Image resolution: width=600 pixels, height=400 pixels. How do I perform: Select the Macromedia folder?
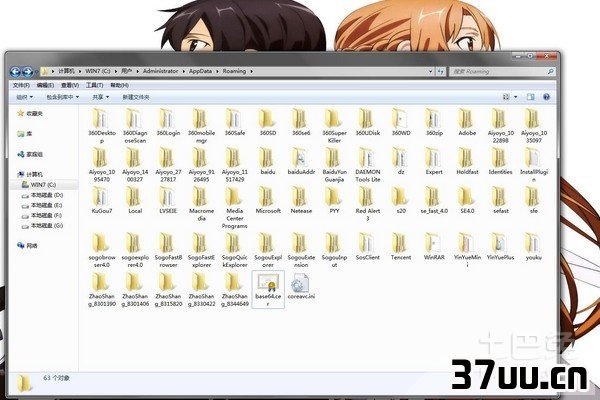[201, 204]
